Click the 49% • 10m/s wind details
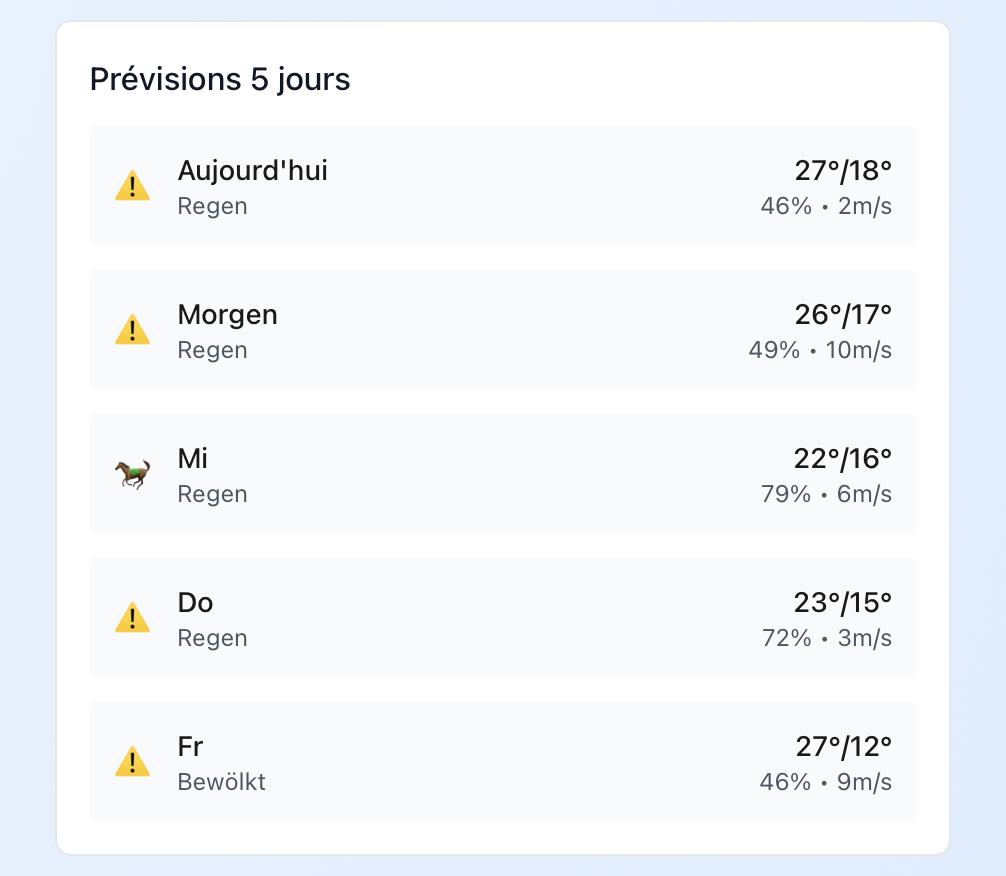Screen dimensions: 1006x876 [820, 350]
